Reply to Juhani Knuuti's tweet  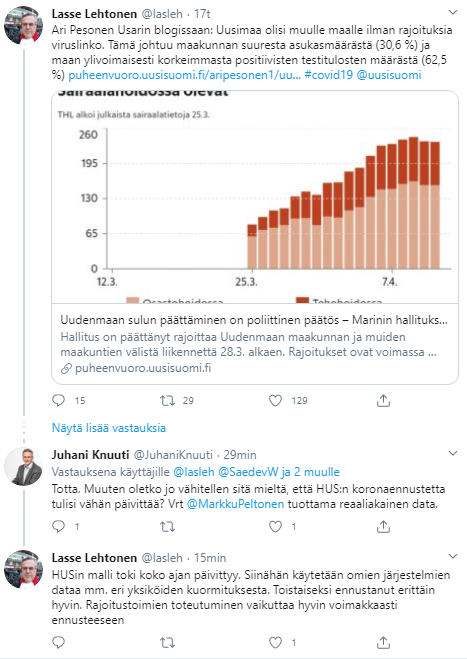pyautogui.click(x=58, y=526)
